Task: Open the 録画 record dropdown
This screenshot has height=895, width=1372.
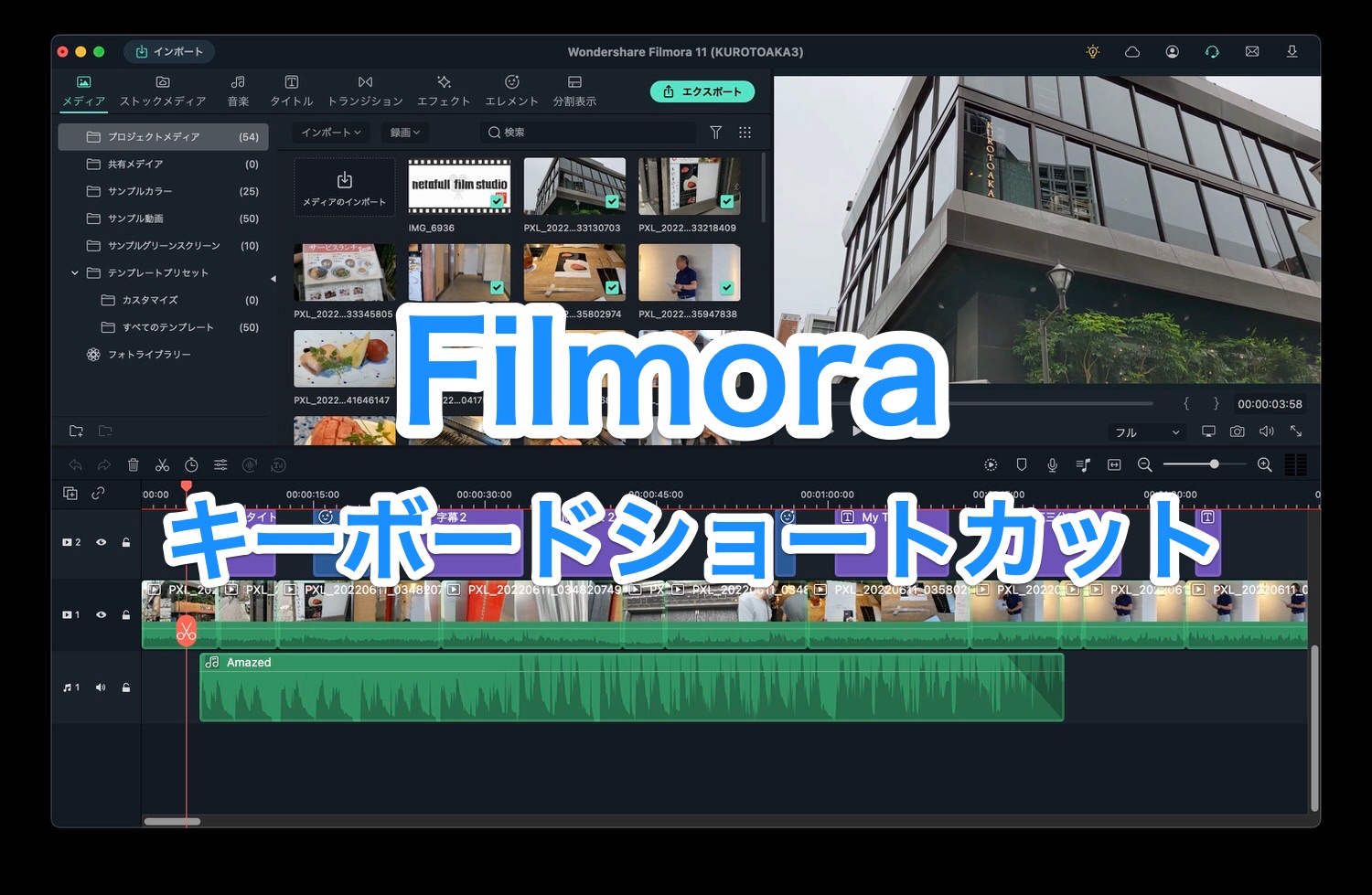Action: [x=405, y=133]
